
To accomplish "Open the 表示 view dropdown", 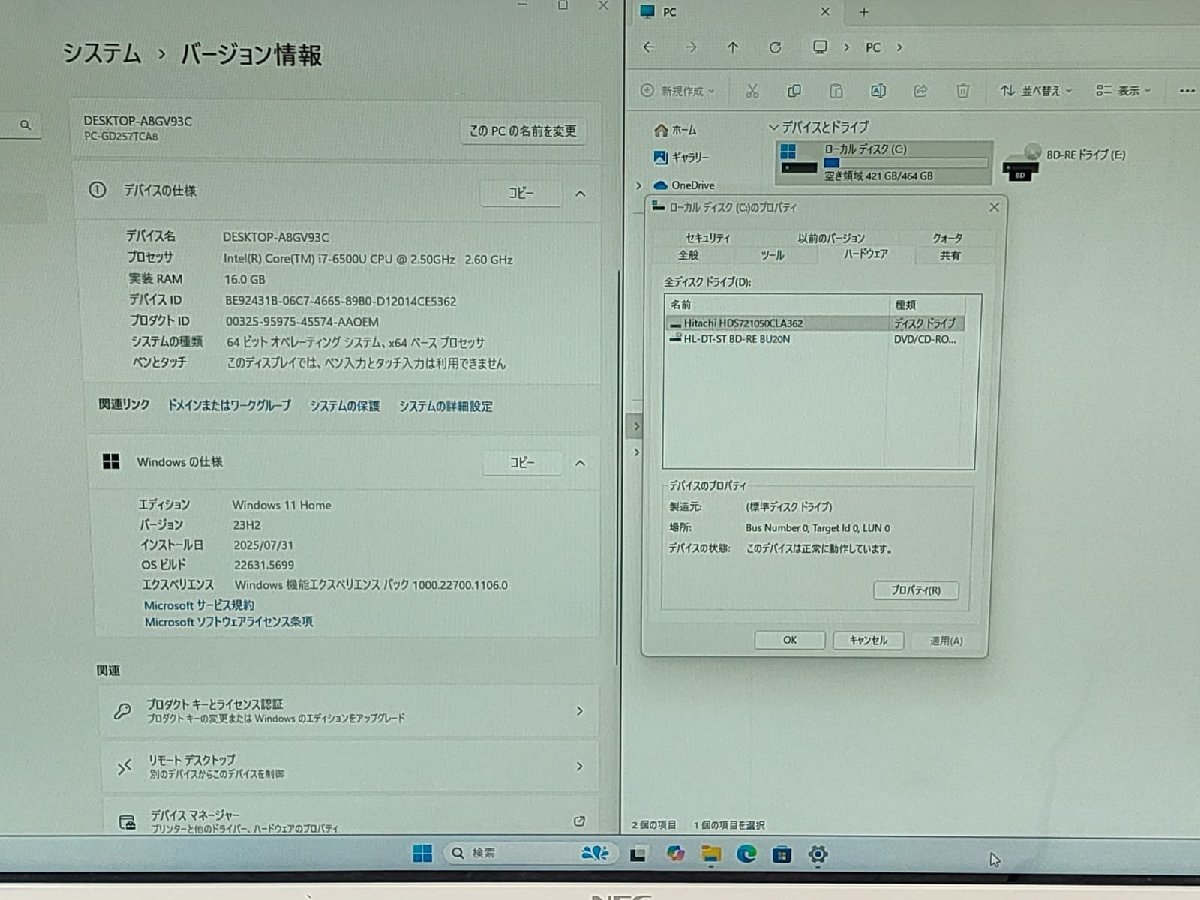I will click(1123, 91).
